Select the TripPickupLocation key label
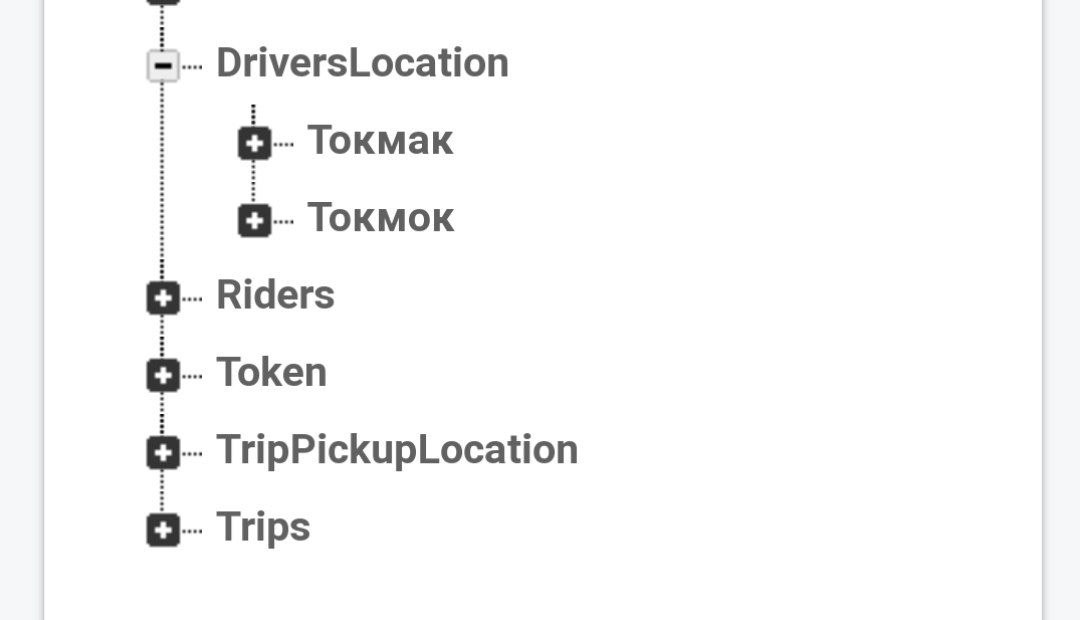This screenshot has height=620, width=1080. tap(397, 450)
